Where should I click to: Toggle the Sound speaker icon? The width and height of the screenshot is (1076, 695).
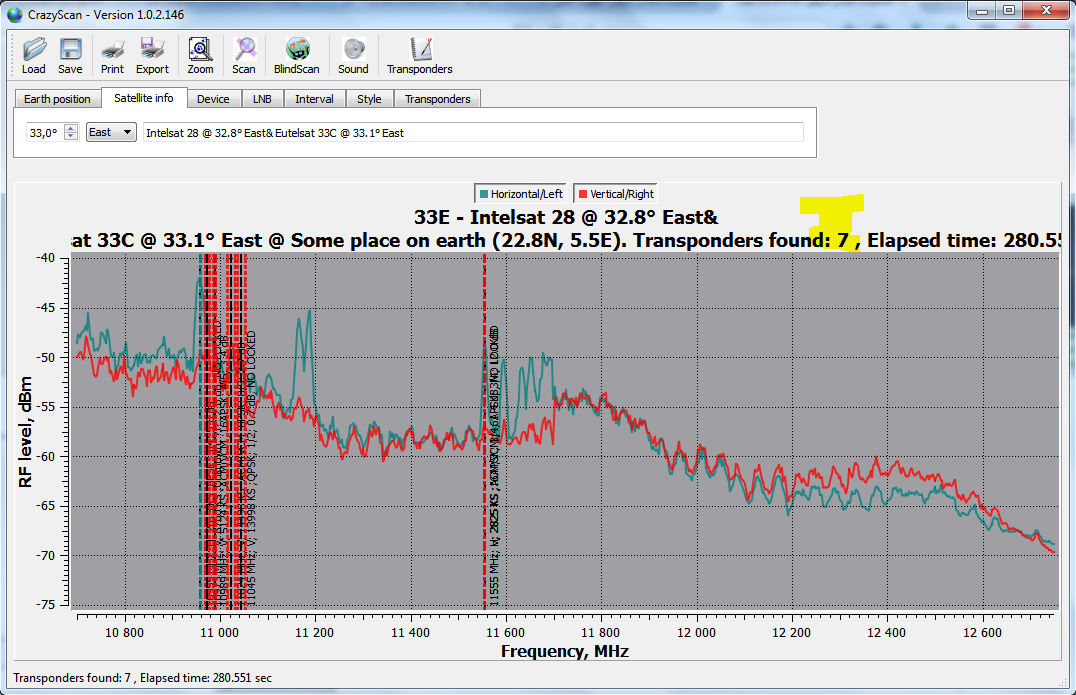353,49
